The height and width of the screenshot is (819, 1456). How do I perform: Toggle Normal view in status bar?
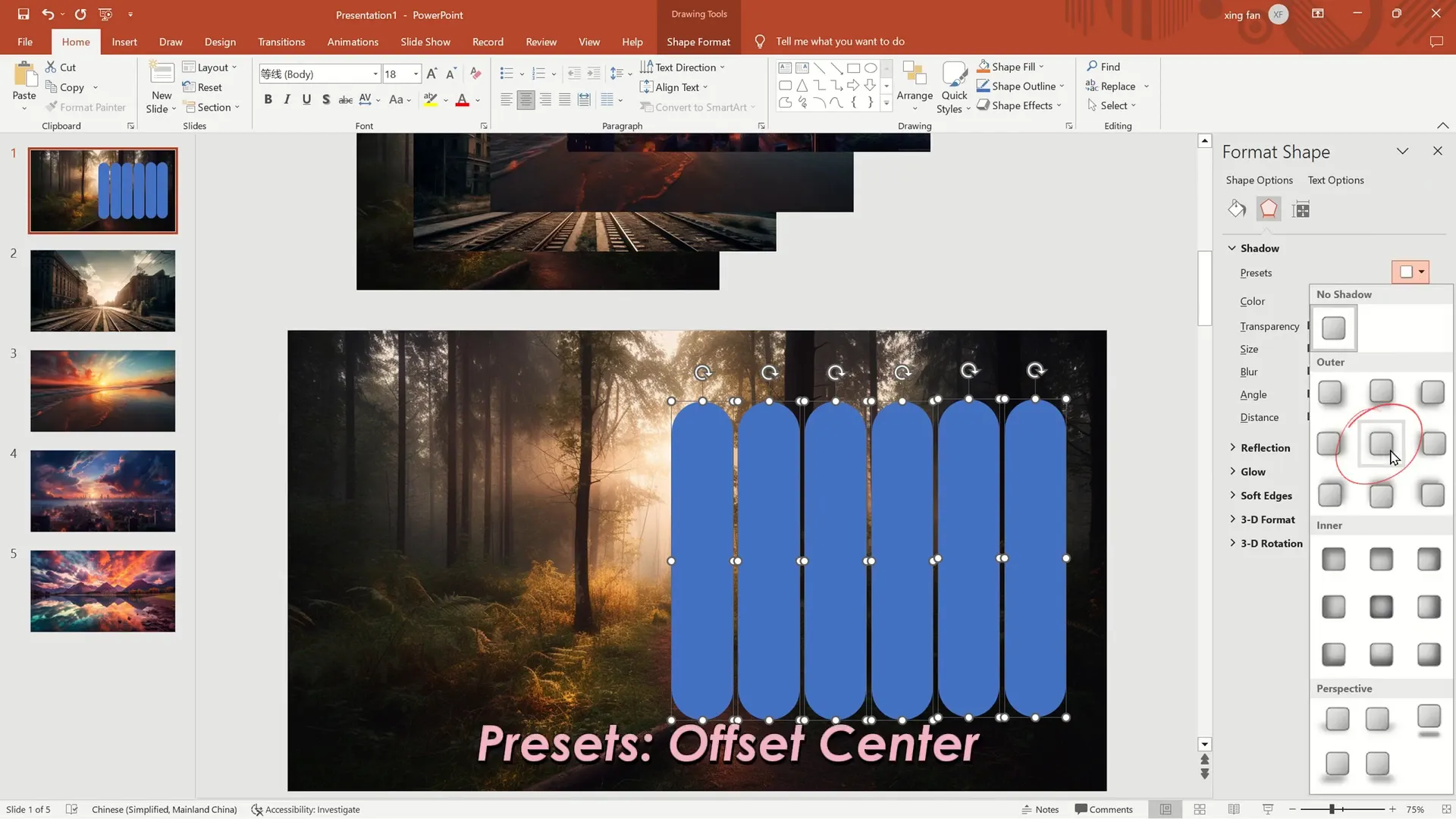1166,810
